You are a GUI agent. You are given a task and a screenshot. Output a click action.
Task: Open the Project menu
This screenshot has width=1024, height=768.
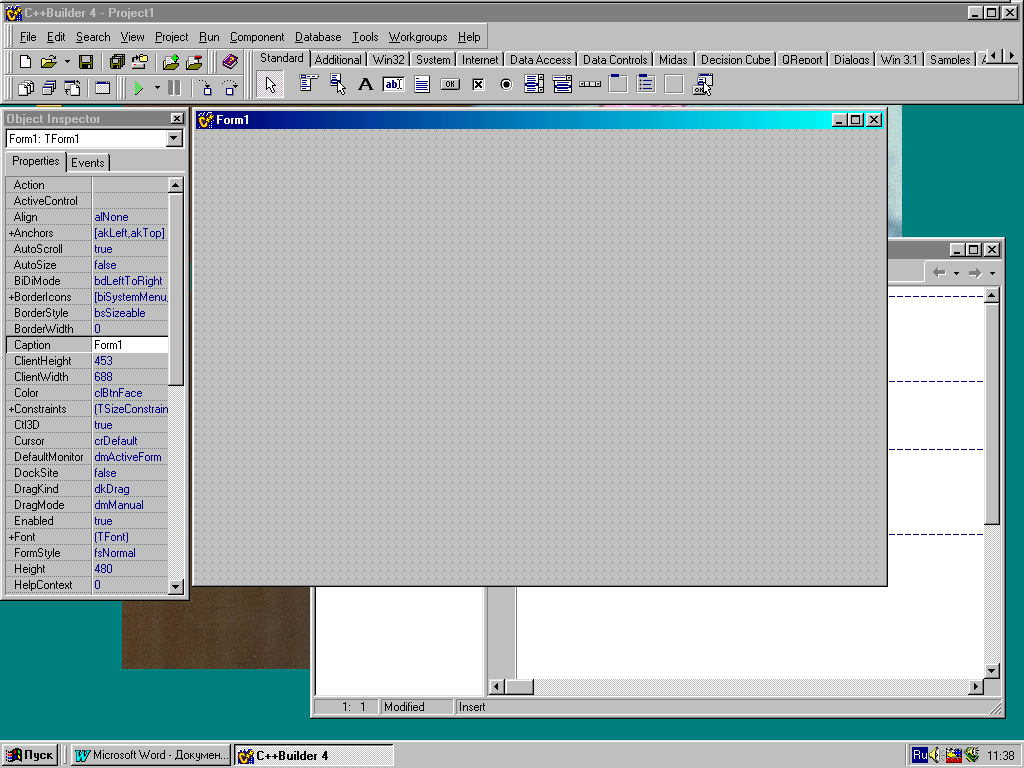click(x=171, y=37)
